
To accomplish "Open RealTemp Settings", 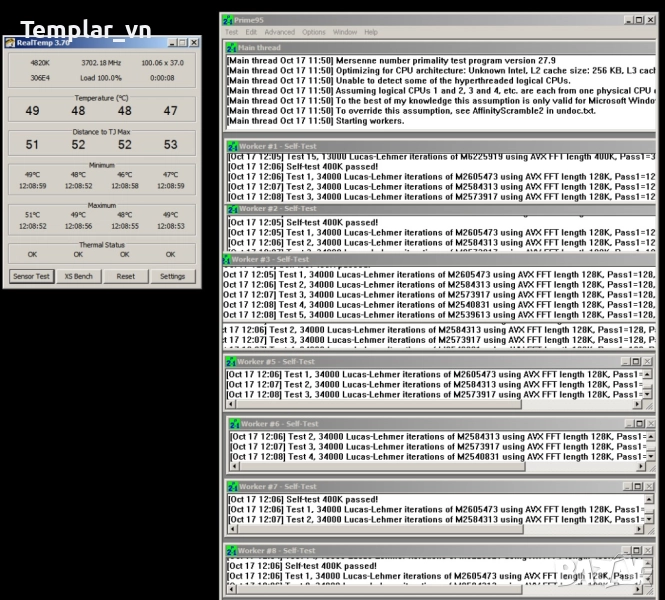I will pyautogui.click(x=172, y=276).
